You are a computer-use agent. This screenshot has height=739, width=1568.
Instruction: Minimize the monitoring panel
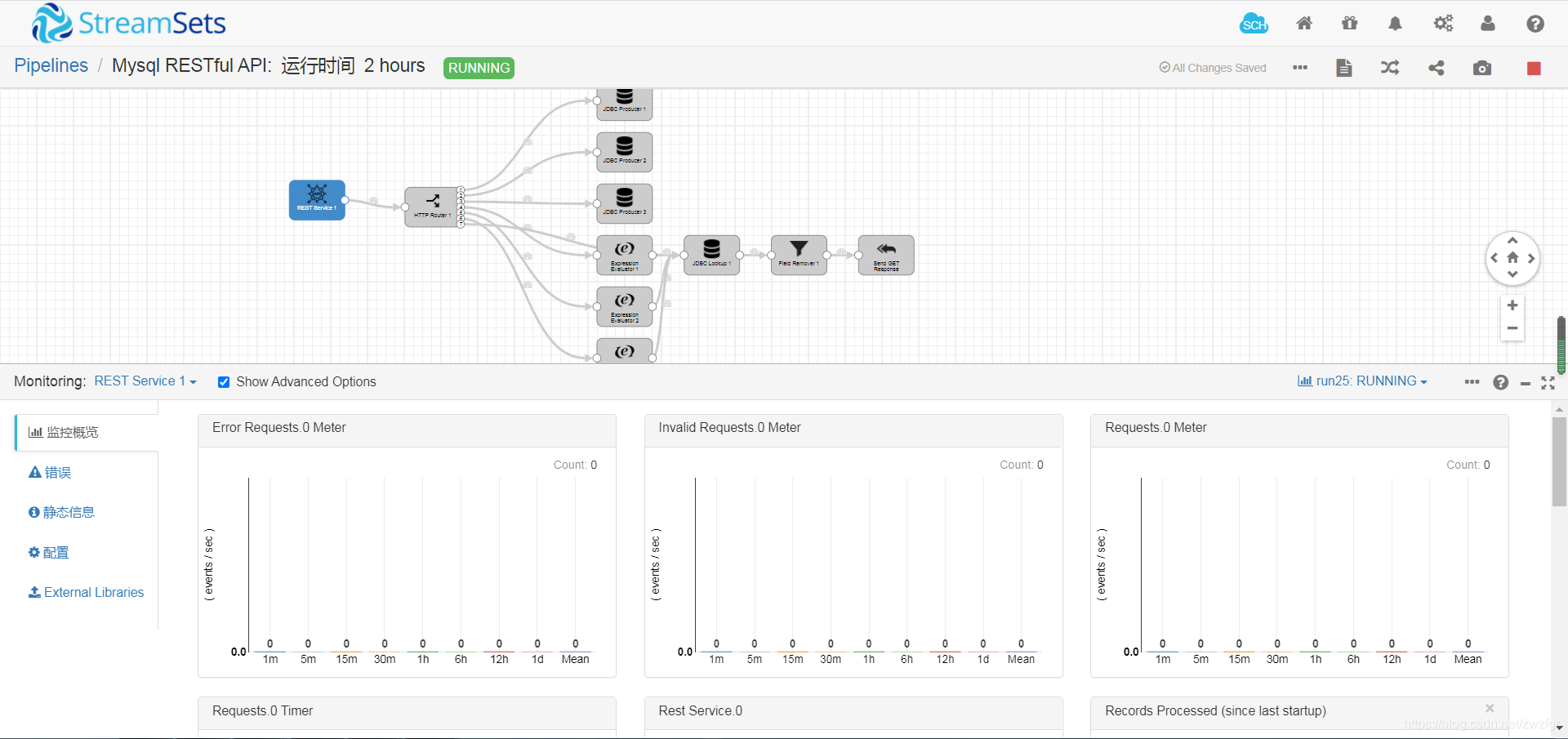[x=1525, y=383]
